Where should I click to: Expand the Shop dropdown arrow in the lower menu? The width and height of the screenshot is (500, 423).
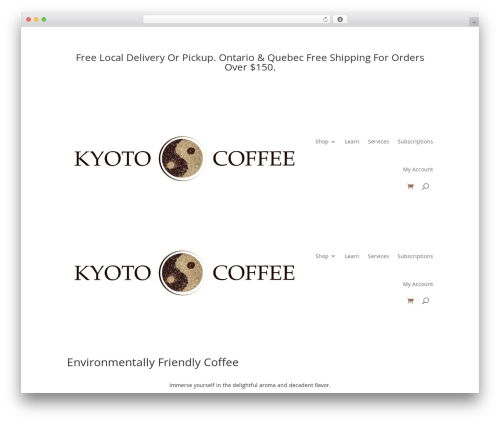333,256
